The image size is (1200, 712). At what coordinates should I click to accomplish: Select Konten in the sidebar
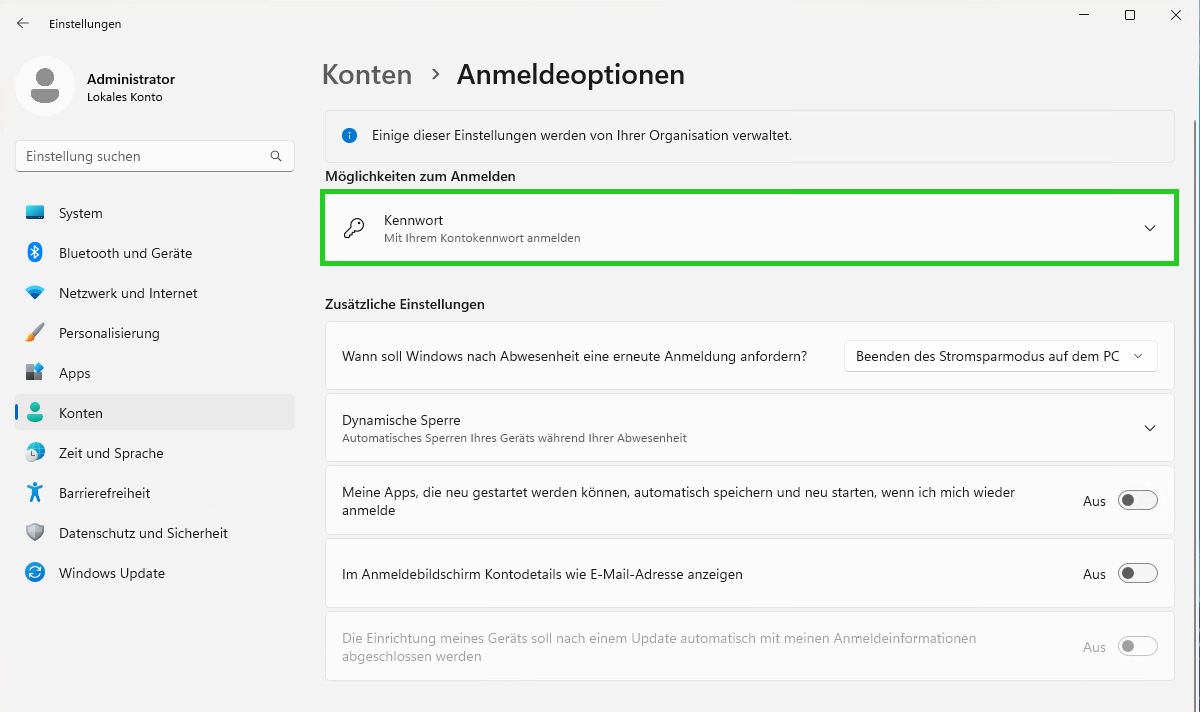coord(80,413)
